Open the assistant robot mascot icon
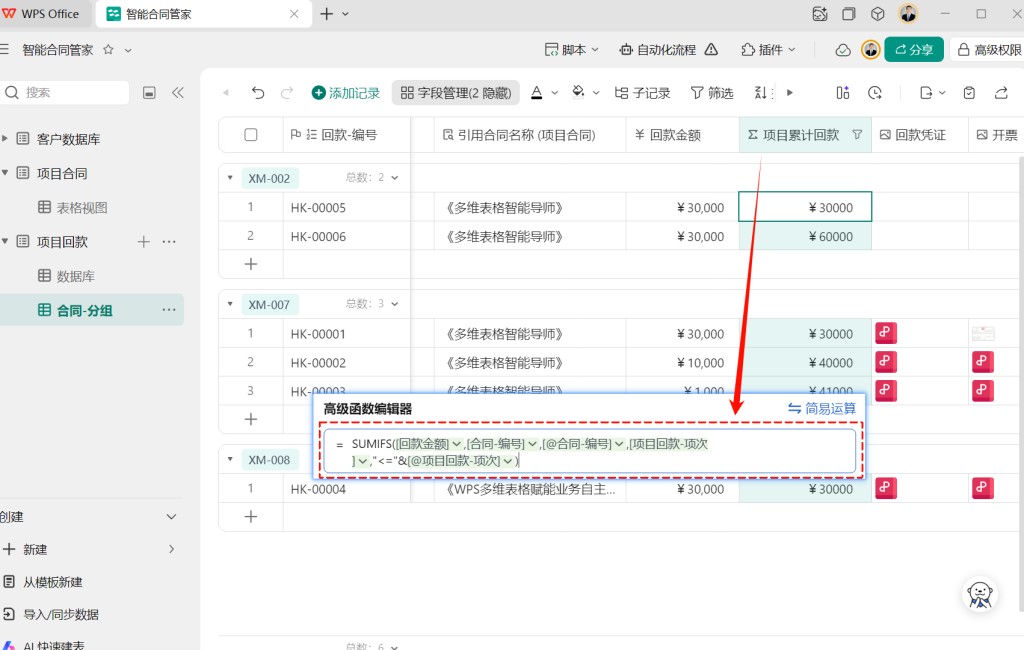Screen dimensions: 1024x650 pyautogui.click(x=980, y=594)
